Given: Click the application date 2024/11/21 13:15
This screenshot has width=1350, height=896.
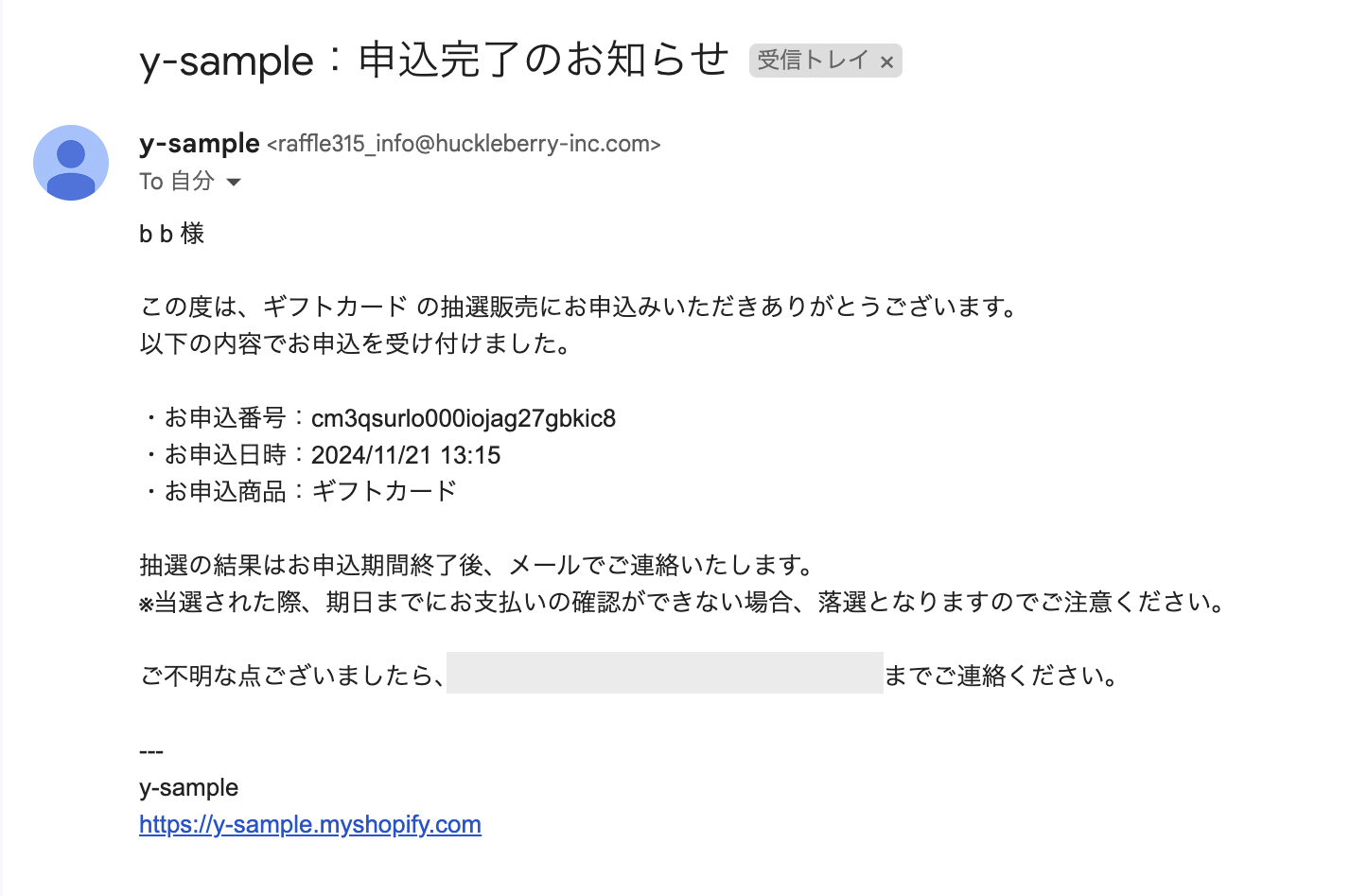Looking at the screenshot, I should point(406,455).
